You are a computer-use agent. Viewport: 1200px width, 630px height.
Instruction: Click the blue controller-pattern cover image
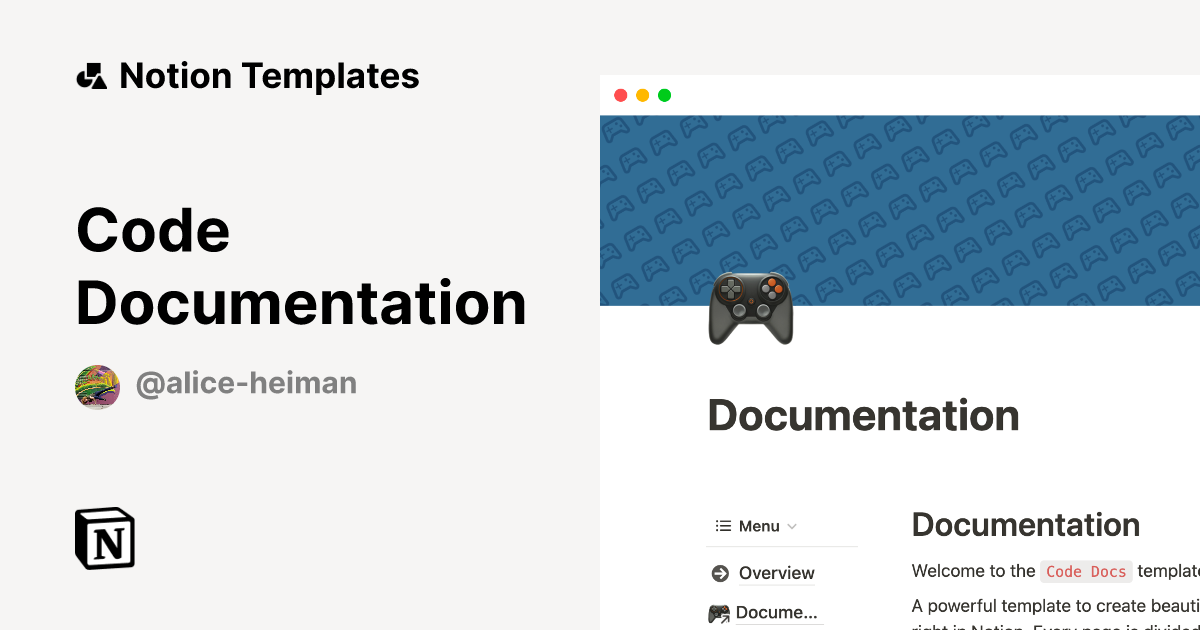(950, 200)
